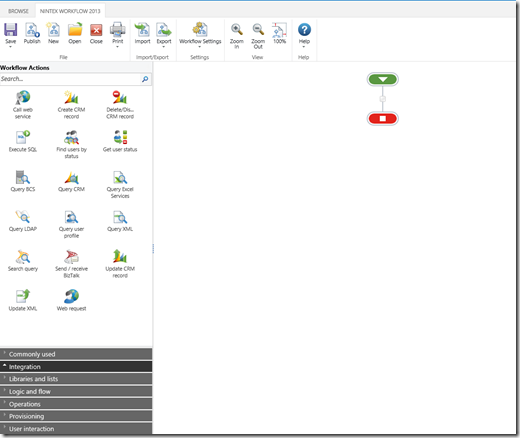
Task: Click the green workflow start node
Action: point(383,79)
